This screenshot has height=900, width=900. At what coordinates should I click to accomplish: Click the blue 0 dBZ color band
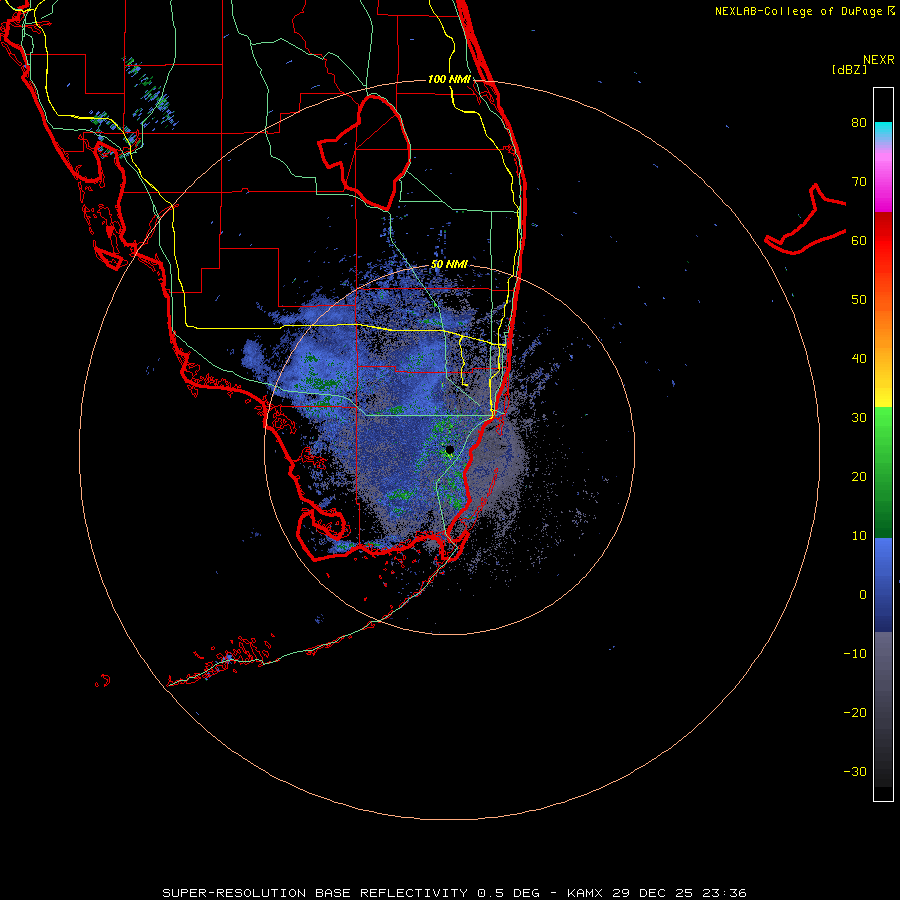(883, 595)
